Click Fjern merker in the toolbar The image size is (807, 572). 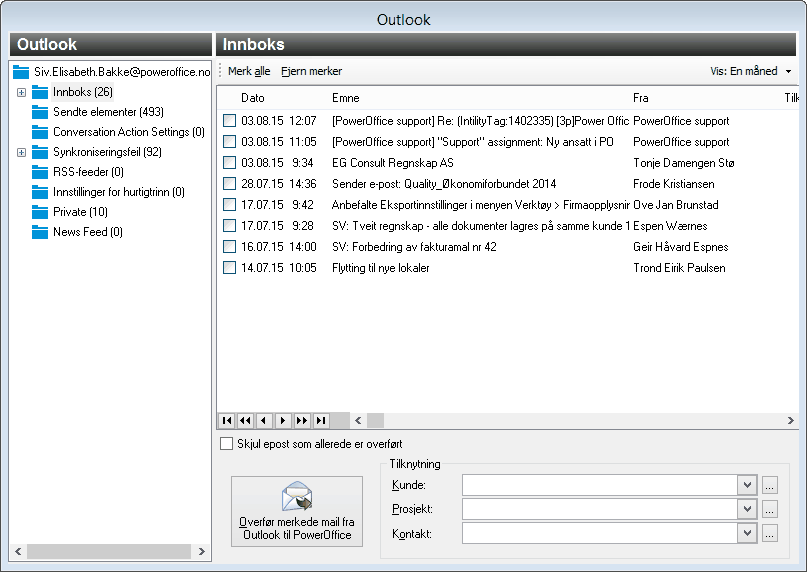311,71
